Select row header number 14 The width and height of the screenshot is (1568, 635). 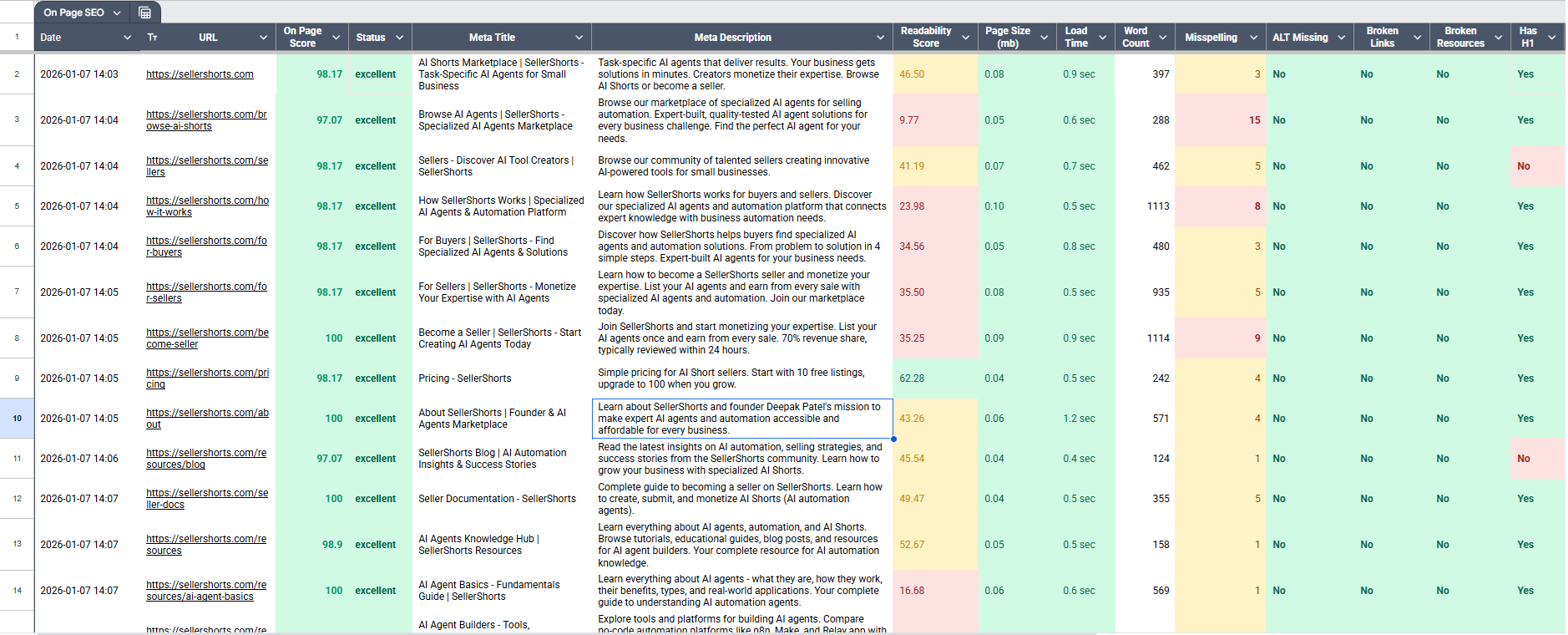(x=17, y=591)
